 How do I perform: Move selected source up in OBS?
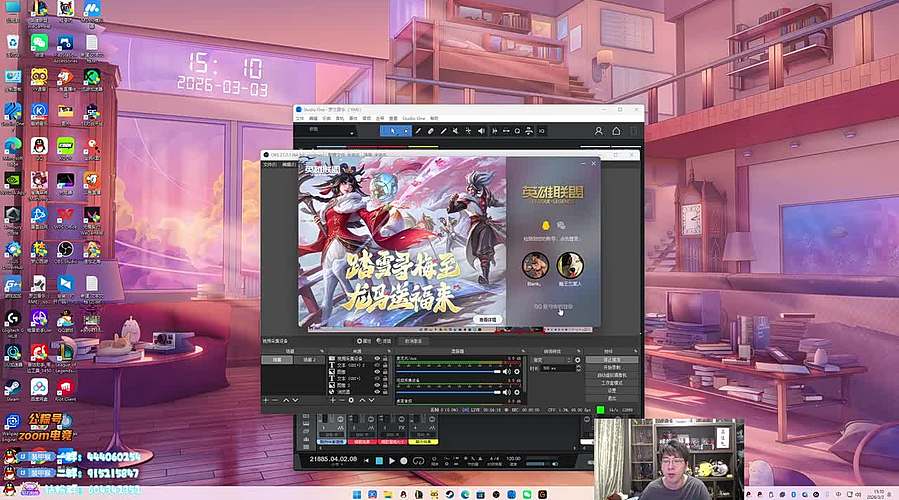point(362,400)
